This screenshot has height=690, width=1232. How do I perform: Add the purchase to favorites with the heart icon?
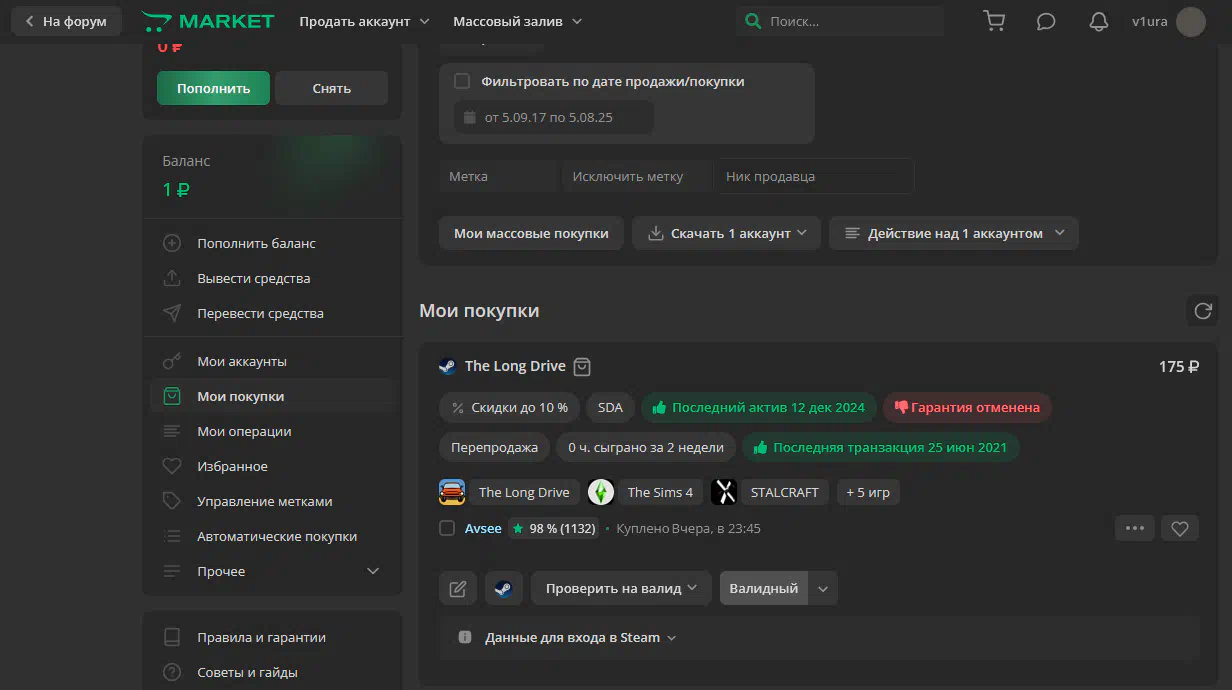tap(1180, 528)
